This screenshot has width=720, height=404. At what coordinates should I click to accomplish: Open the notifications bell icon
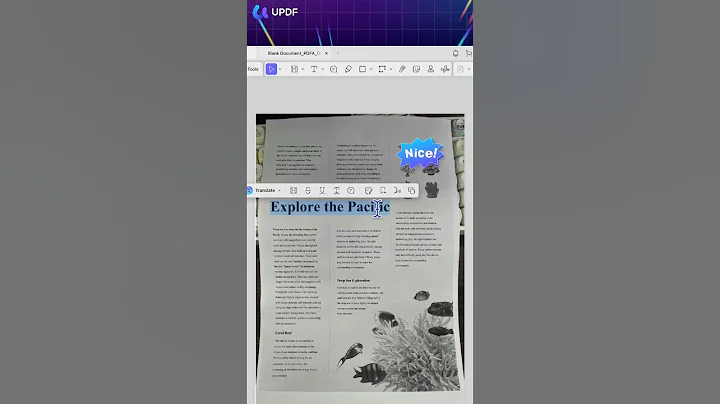[x=456, y=53]
